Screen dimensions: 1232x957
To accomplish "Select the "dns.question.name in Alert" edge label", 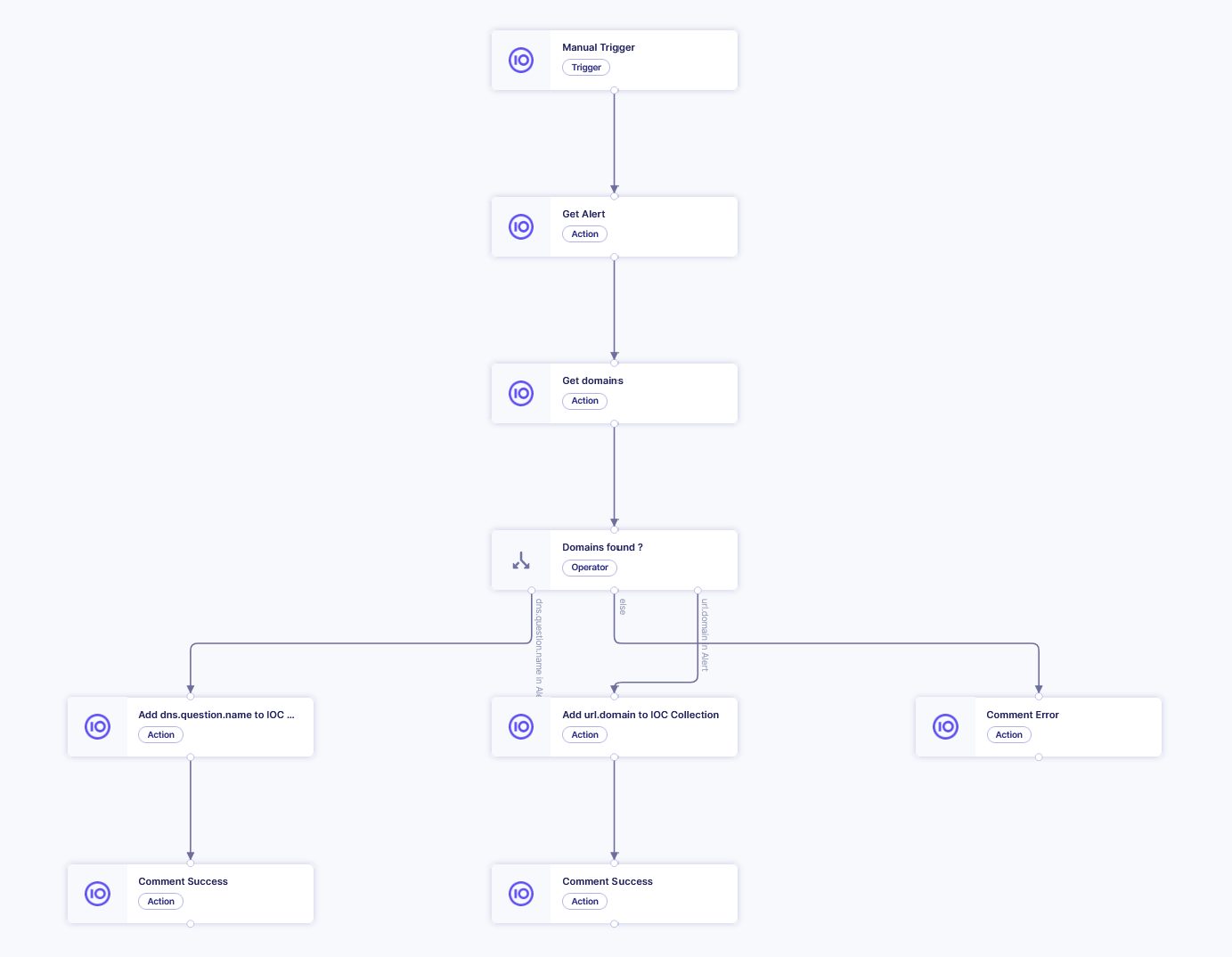I will (x=539, y=647).
